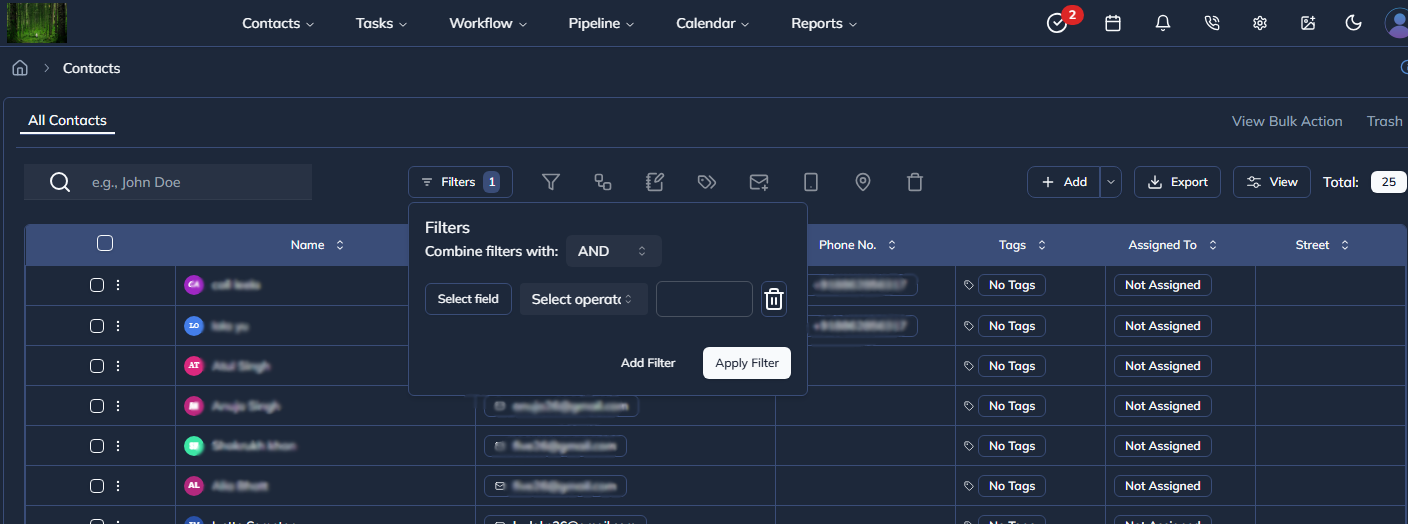Click the search magnifier icon
The image size is (1408, 524).
click(60, 182)
